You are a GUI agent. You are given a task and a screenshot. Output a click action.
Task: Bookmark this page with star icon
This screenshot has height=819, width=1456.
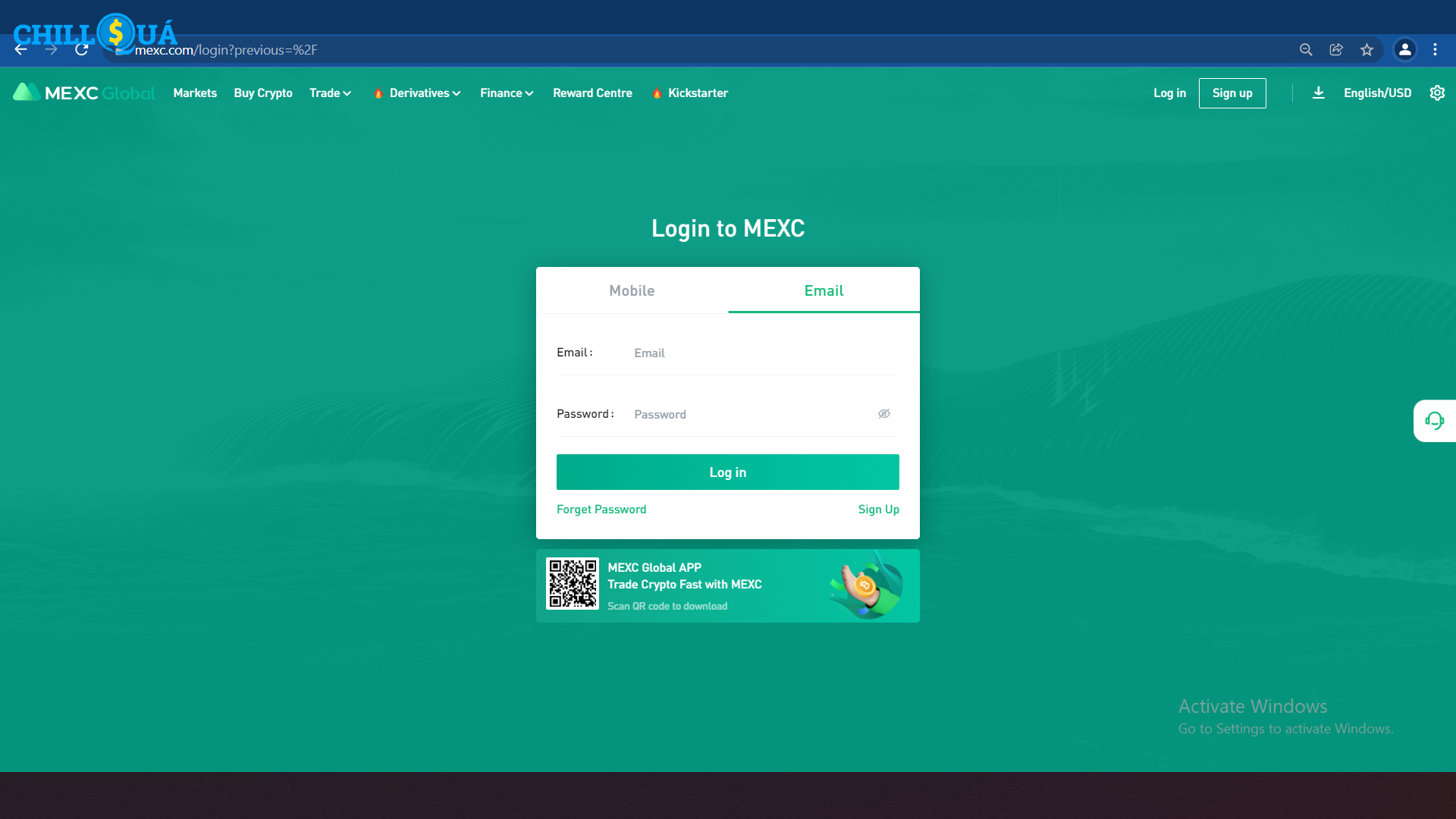1367,50
